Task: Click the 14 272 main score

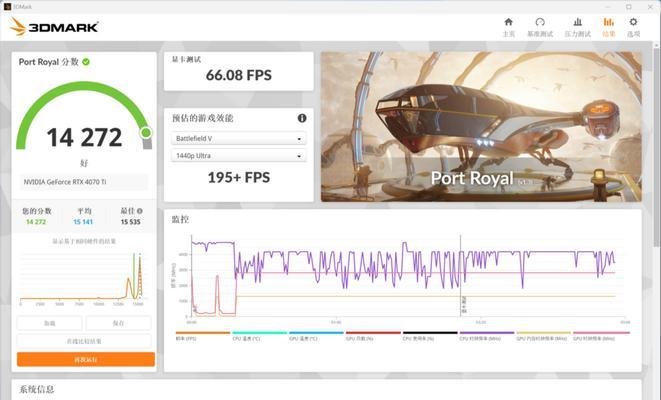Action: (x=84, y=137)
